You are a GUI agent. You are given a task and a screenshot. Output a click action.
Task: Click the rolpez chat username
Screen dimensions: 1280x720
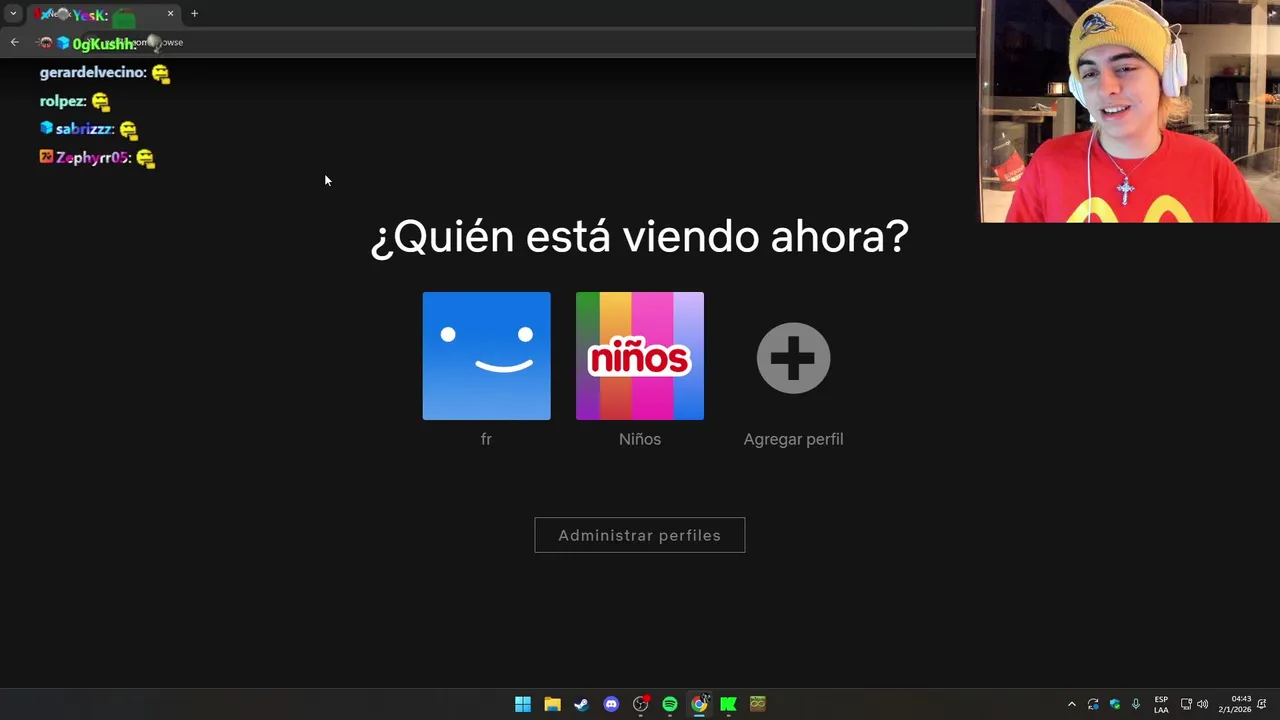click(x=63, y=101)
